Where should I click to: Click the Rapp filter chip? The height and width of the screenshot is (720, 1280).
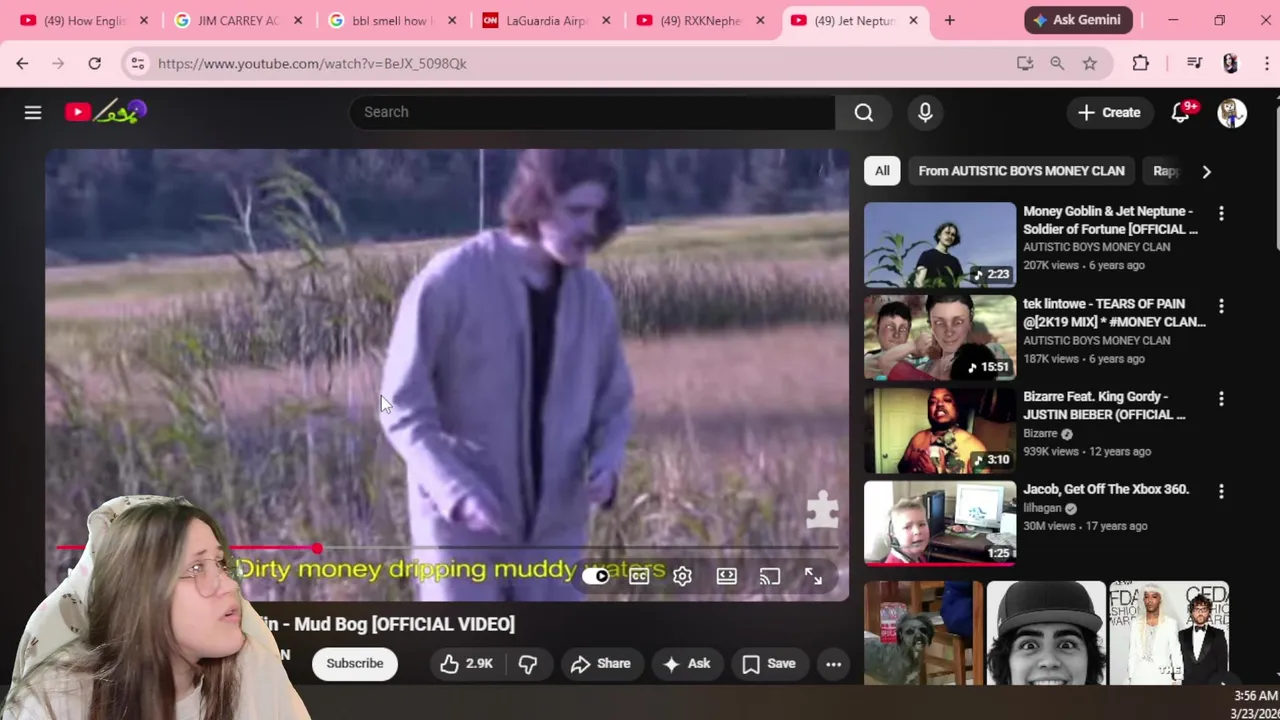click(x=1164, y=171)
